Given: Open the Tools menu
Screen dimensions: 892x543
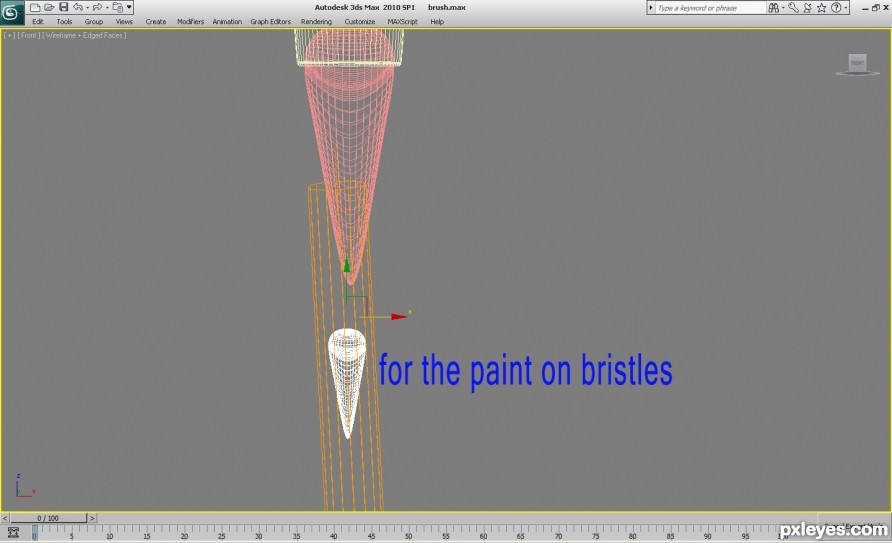Looking at the screenshot, I should pos(64,22).
